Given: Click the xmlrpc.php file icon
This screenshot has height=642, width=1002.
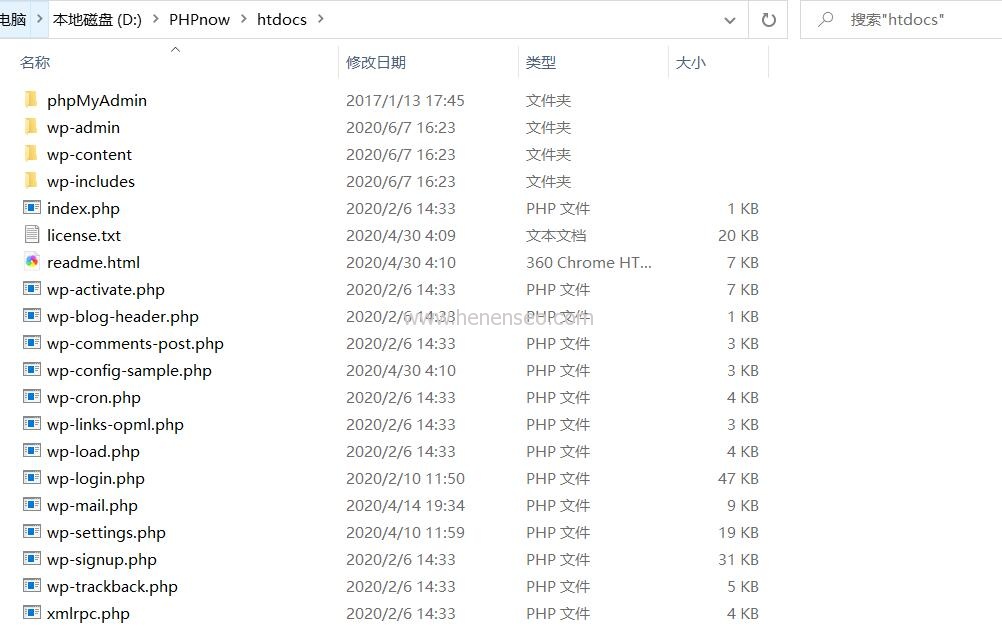Looking at the screenshot, I should click(32, 613).
